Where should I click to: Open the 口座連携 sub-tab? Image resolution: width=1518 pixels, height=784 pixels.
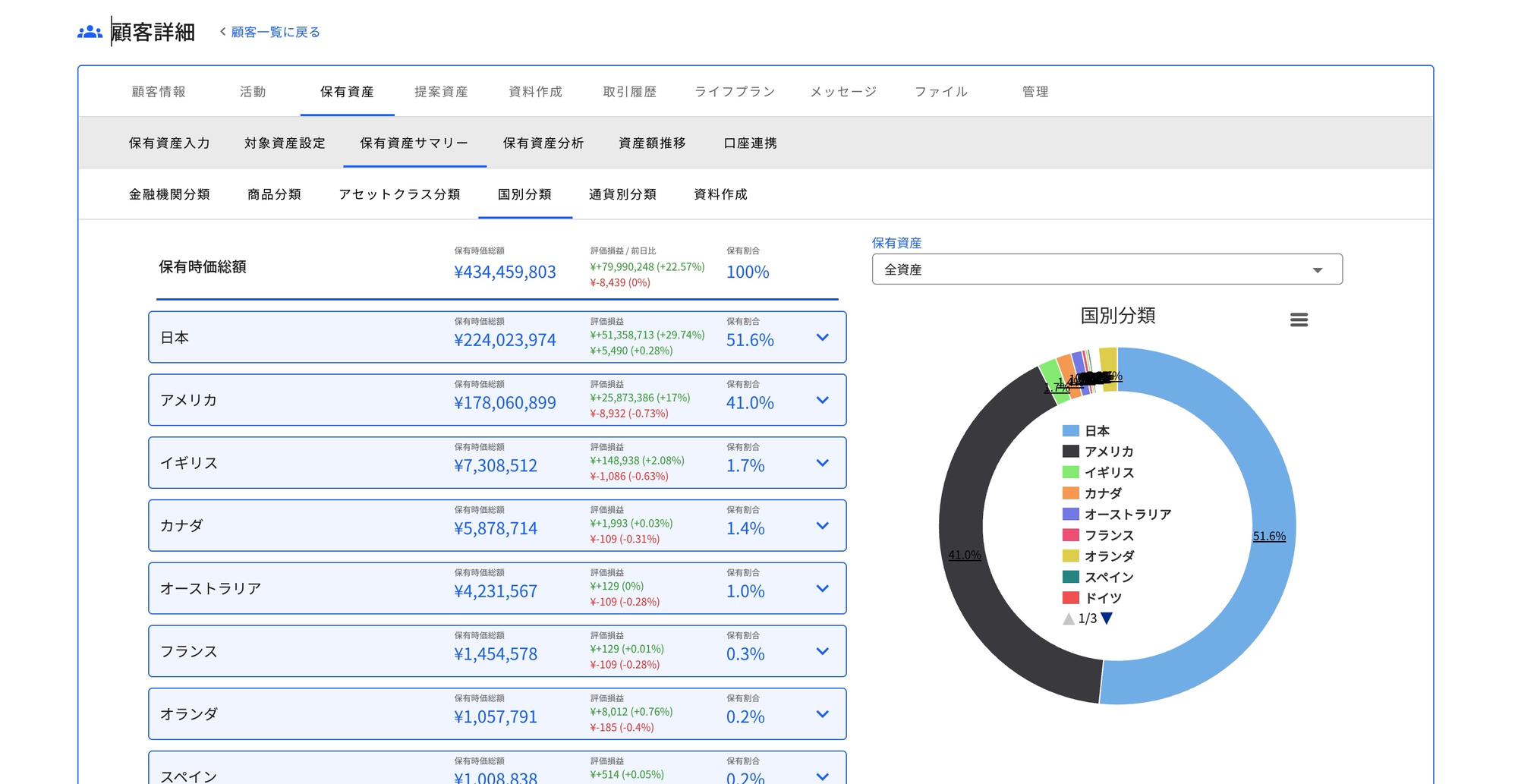[750, 143]
